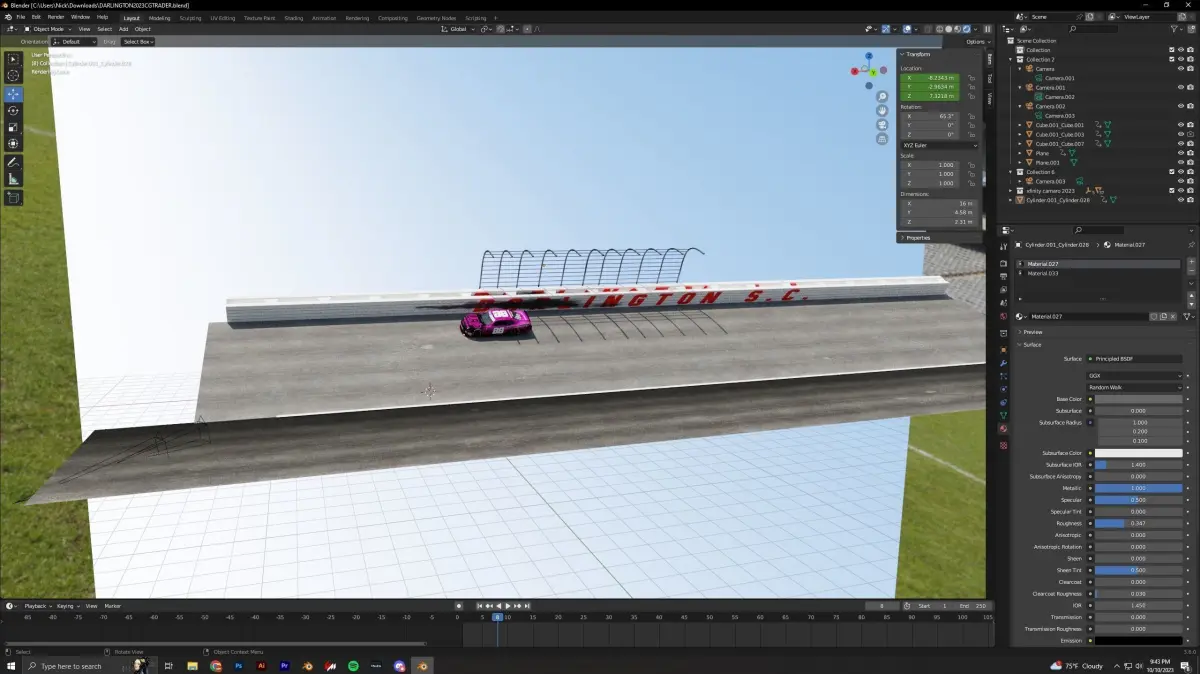Expand the Properties panel in sidebar
This screenshot has width=1200, height=674.
917,238
